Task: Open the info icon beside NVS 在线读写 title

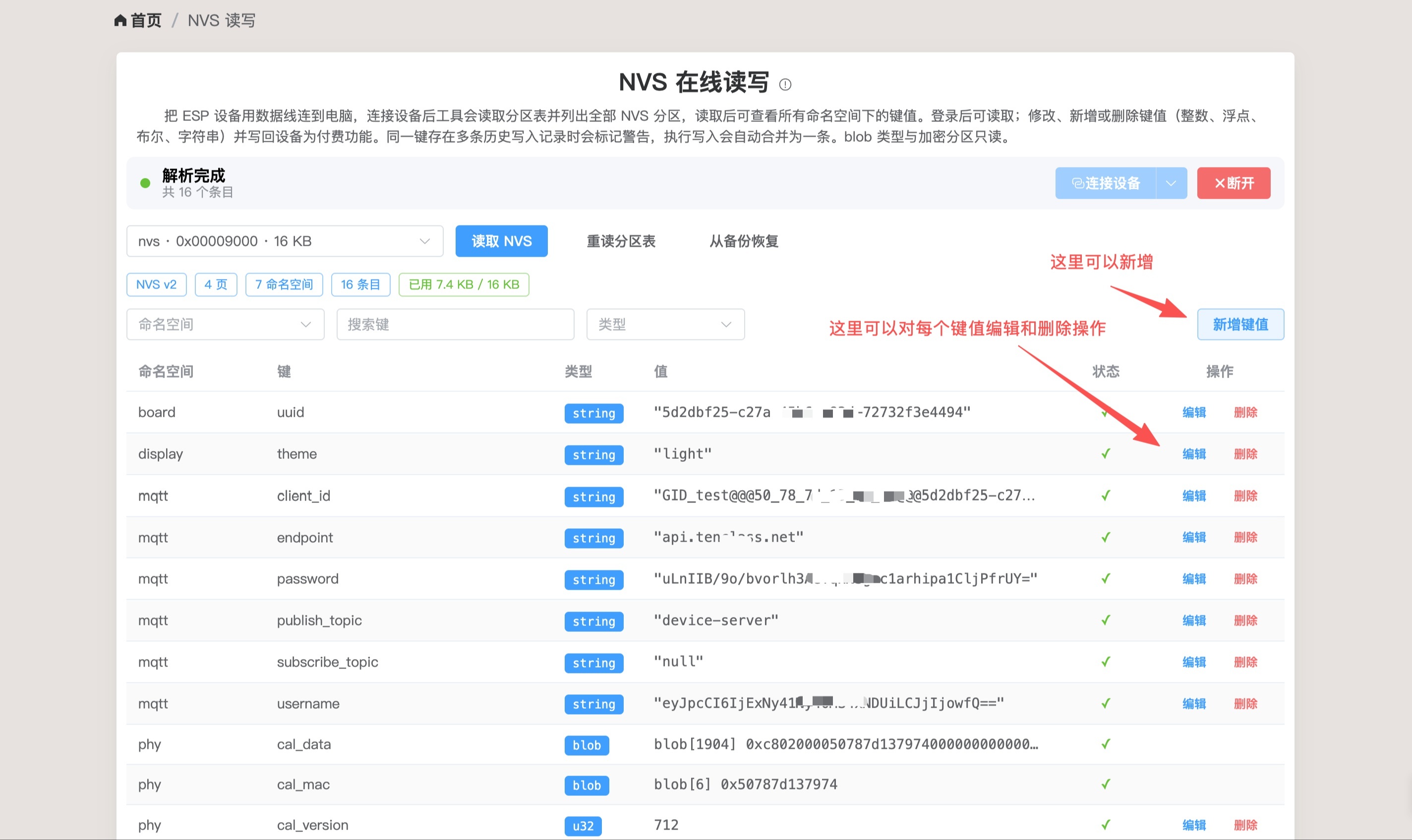Action: (x=785, y=84)
